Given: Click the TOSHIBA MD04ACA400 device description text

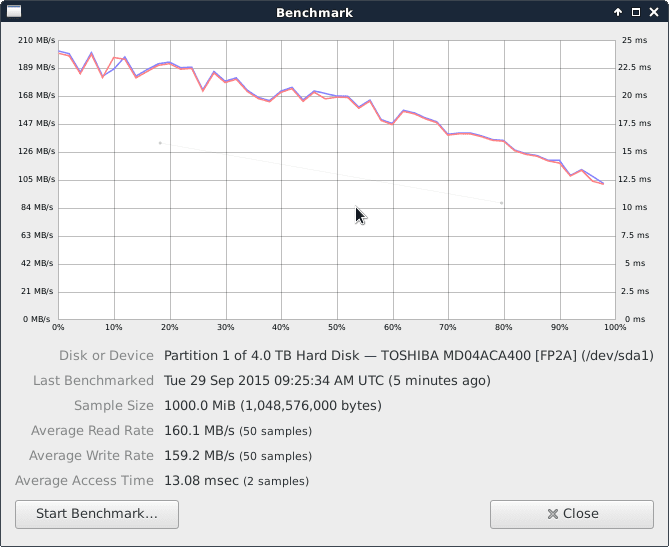Looking at the screenshot, I should pyautogui.click(x=409, y=356).
